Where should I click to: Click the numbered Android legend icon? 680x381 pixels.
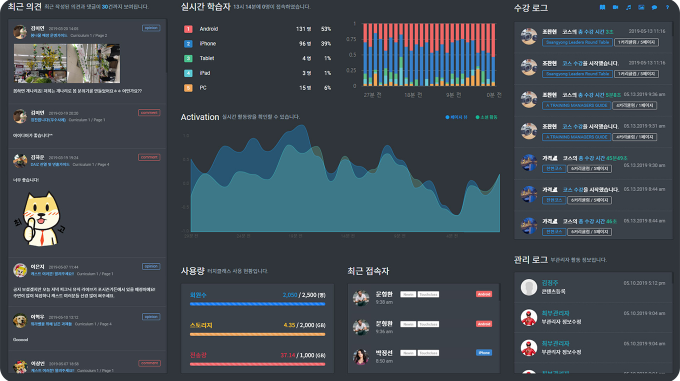tap(188, 29)
